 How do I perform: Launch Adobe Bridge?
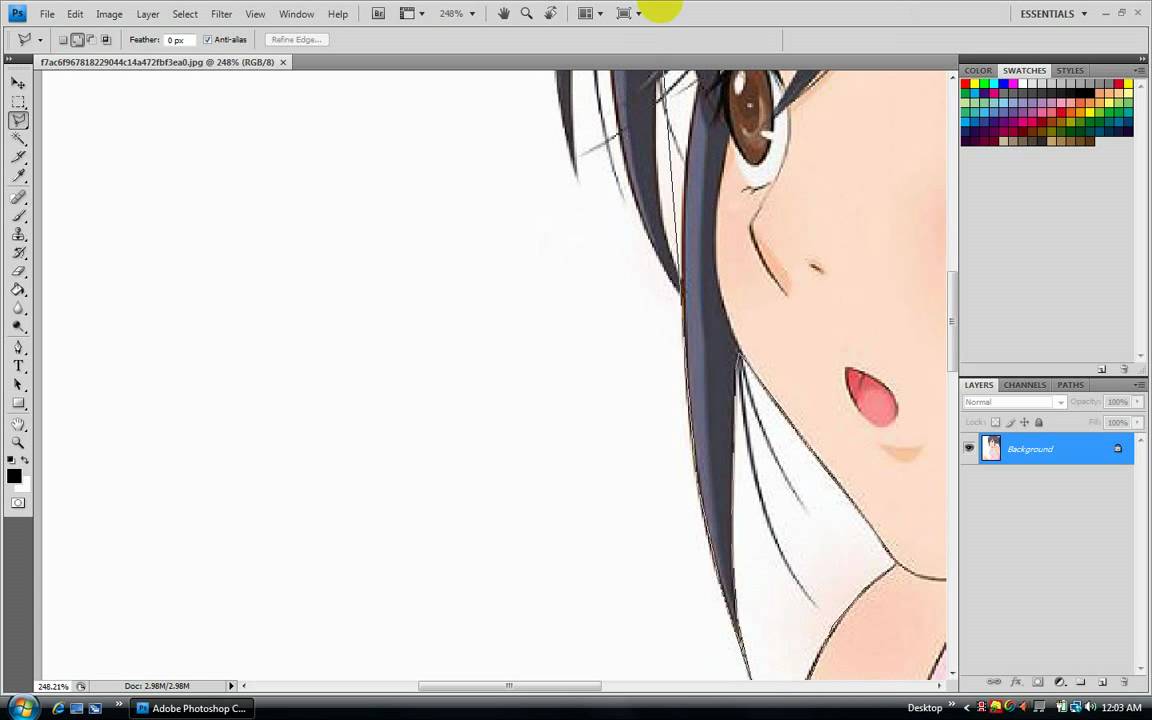tap(378, 13)
